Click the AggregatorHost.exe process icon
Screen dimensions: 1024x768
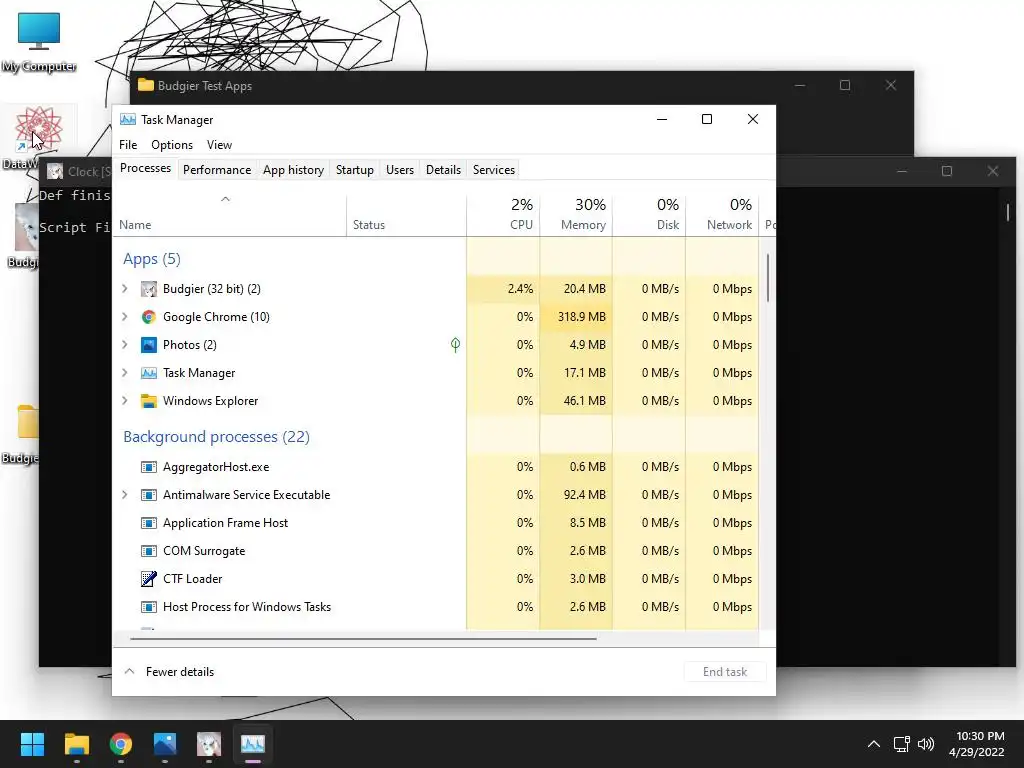click(149, 467)
